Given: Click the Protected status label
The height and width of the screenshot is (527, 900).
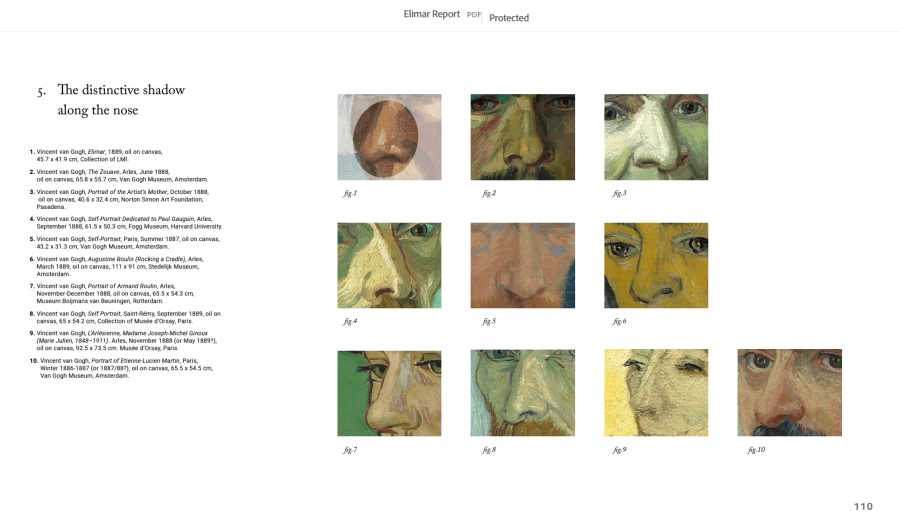Looking at the screenshot, I should pyautogui.click(x=509, y=18).
